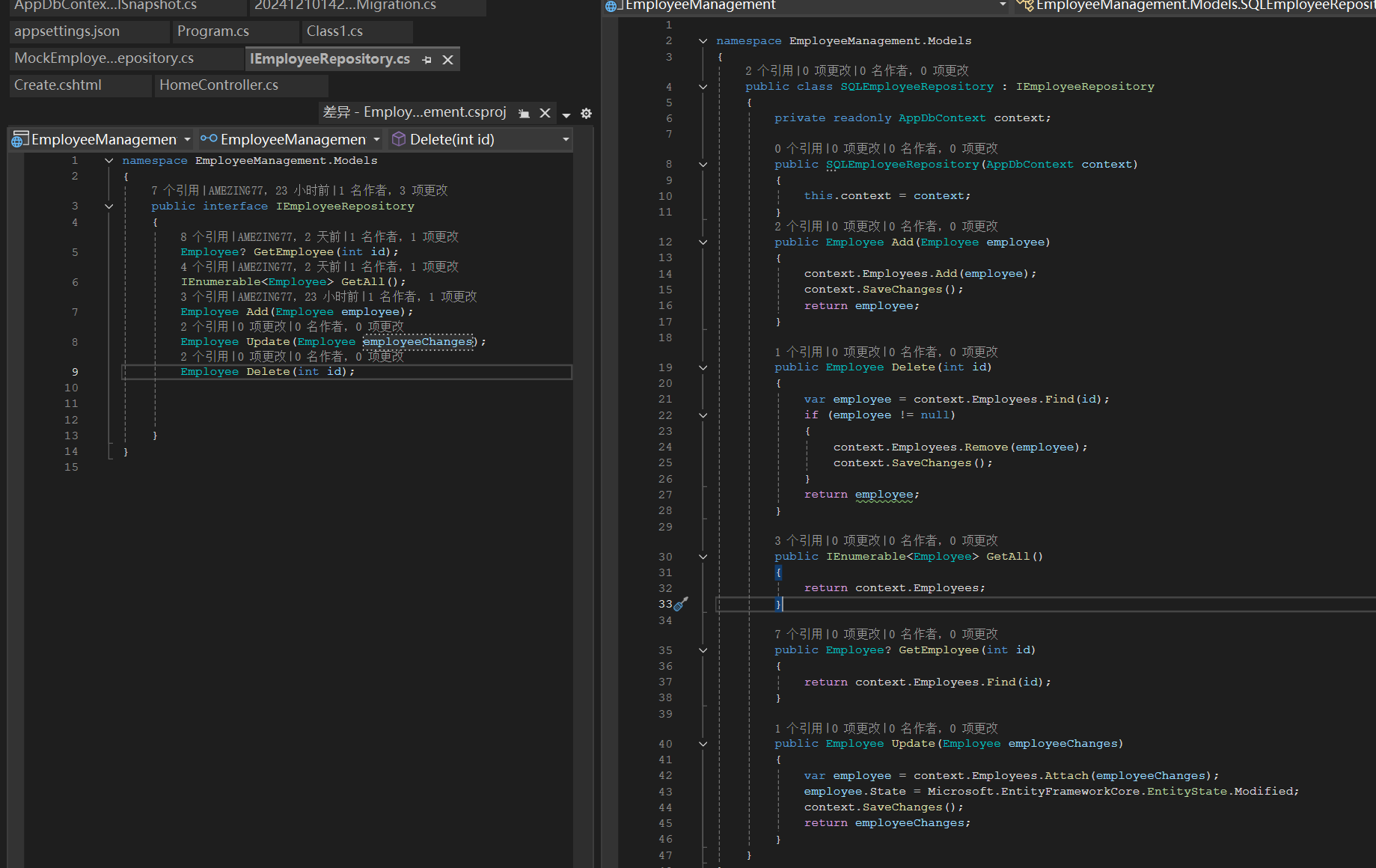The image size is (1376, 868).
Task: Switch to the Program.cs tab
Action: click(236, 31)
